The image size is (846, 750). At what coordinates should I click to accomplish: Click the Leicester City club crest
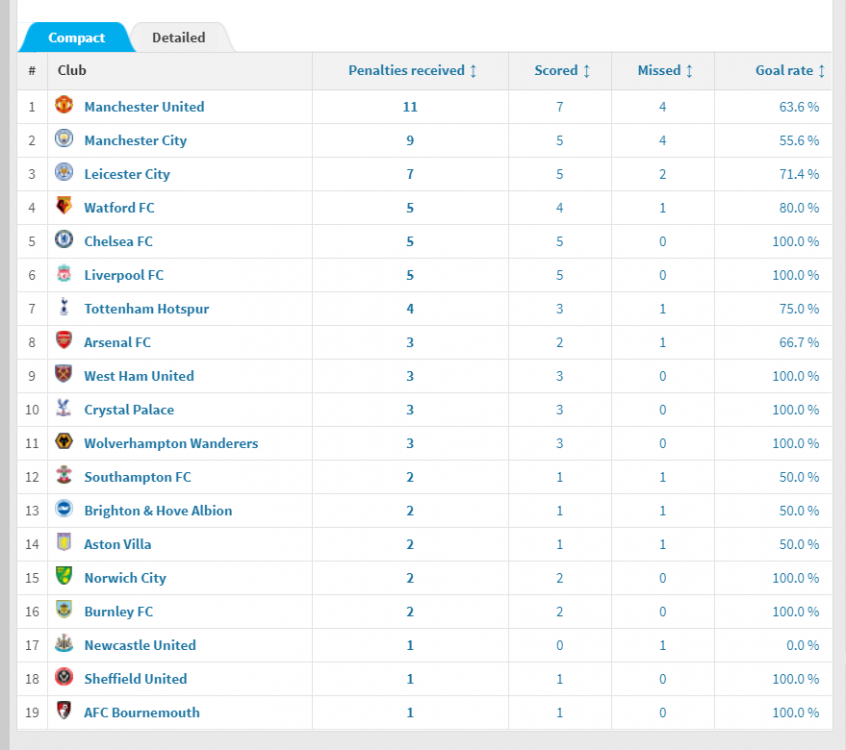pos(64,172)
